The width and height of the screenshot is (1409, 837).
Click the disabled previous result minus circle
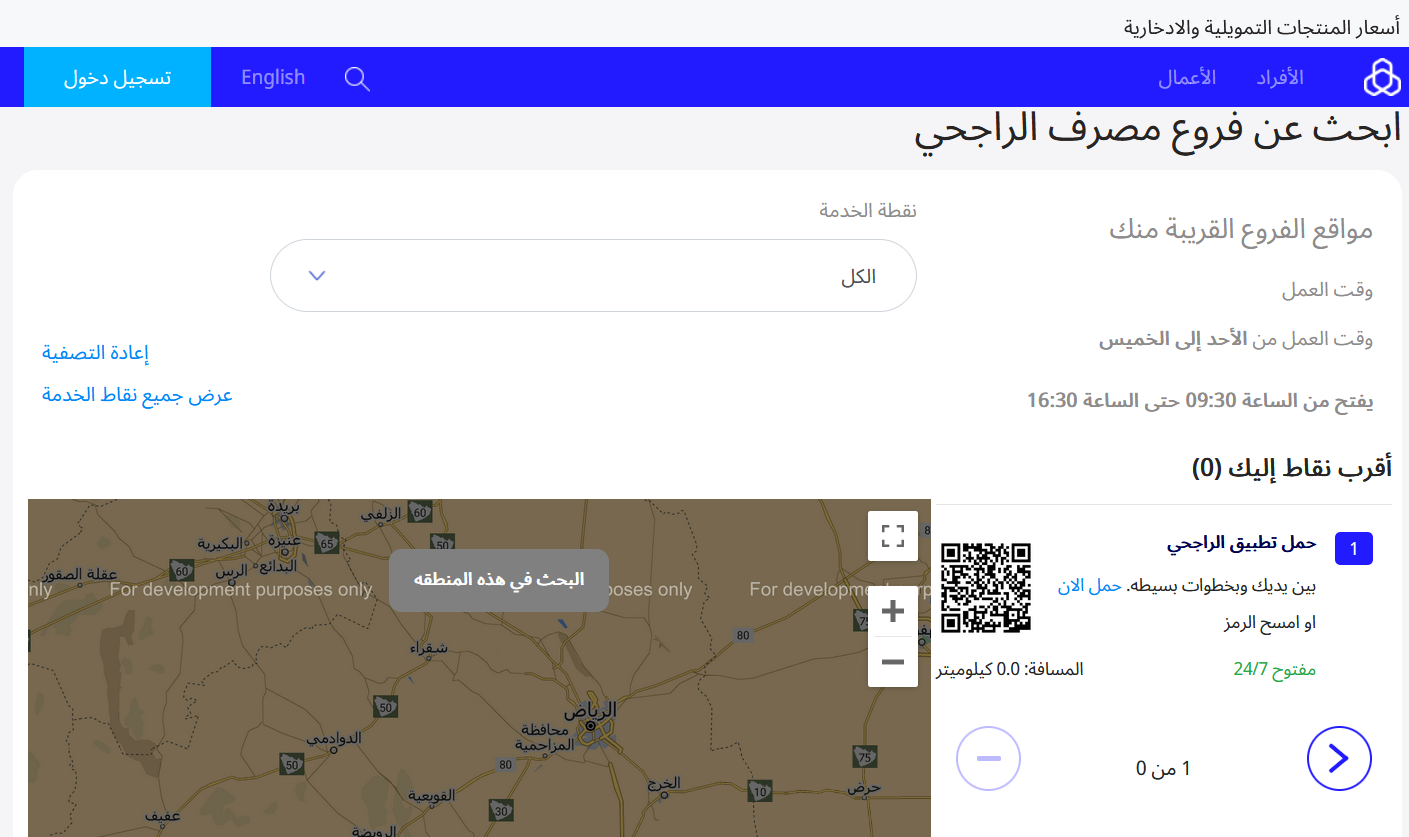[988, 758]
